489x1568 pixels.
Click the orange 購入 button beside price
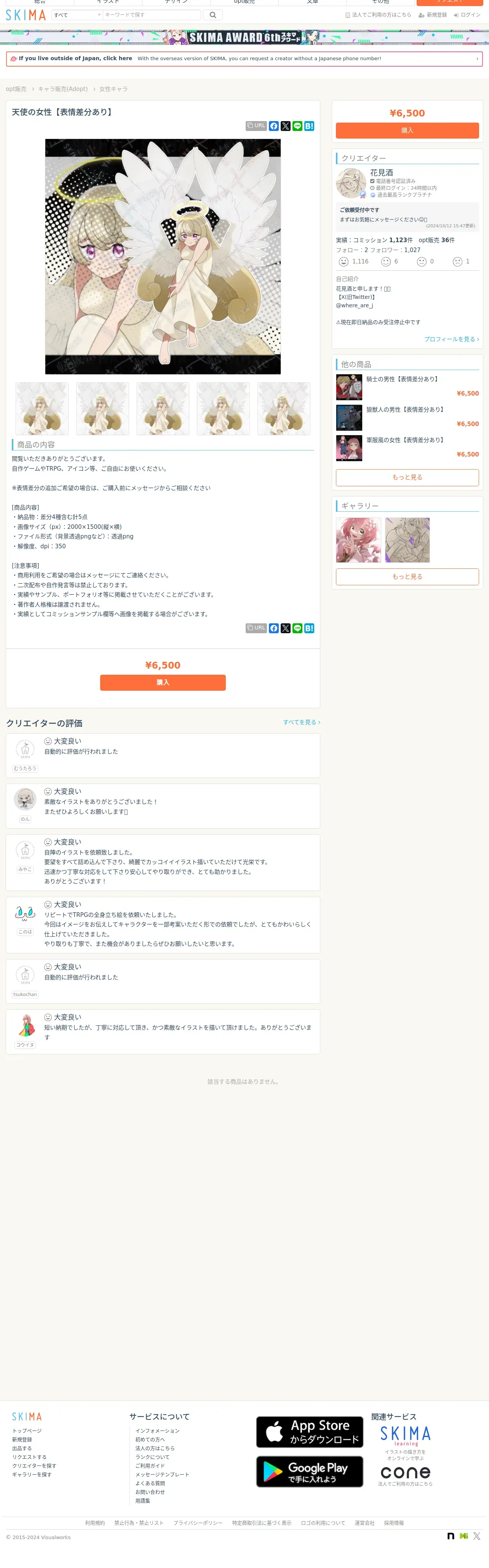click(x=407, y=130)
